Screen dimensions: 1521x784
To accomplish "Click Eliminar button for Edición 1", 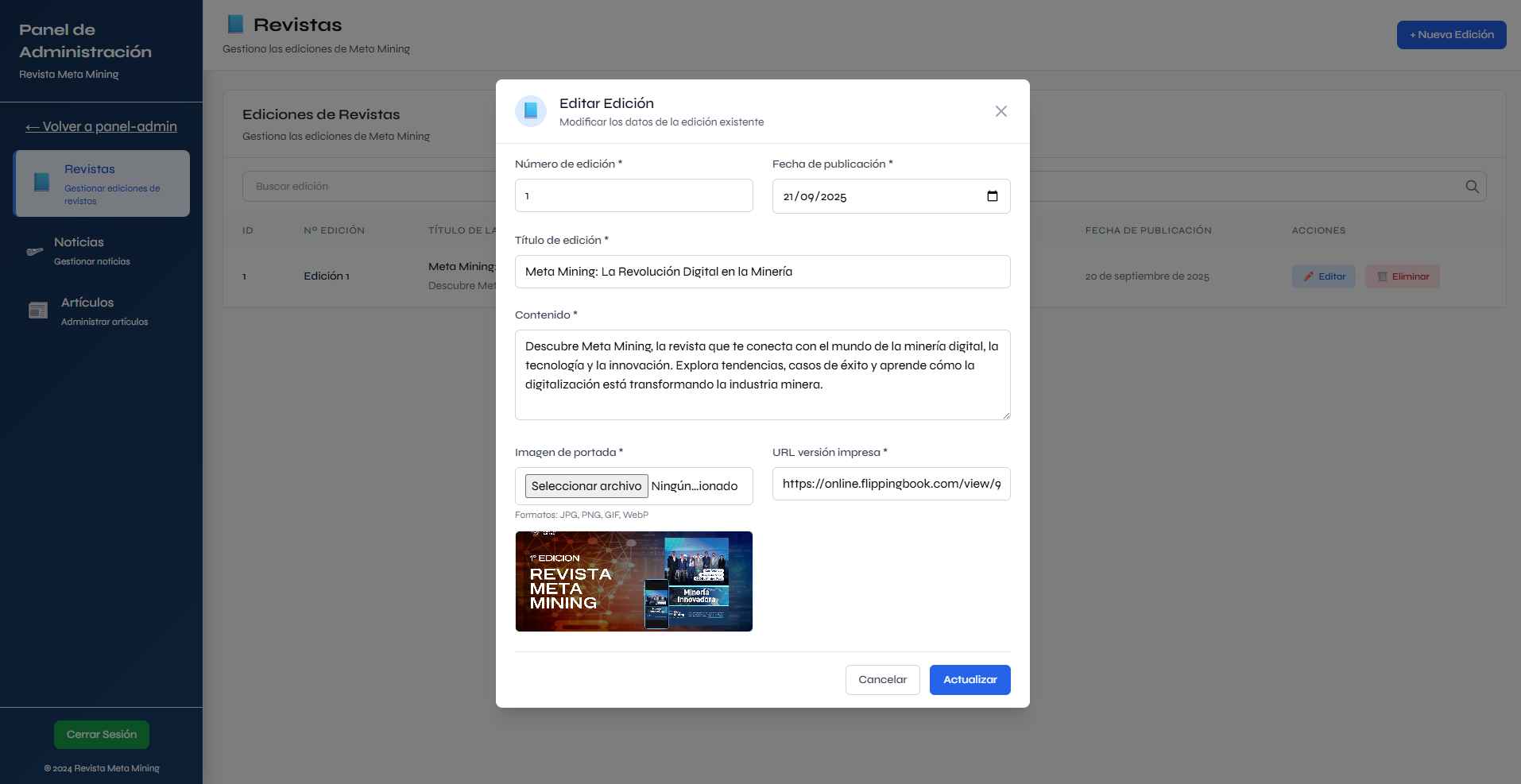I will click(x=1402, y=276).
